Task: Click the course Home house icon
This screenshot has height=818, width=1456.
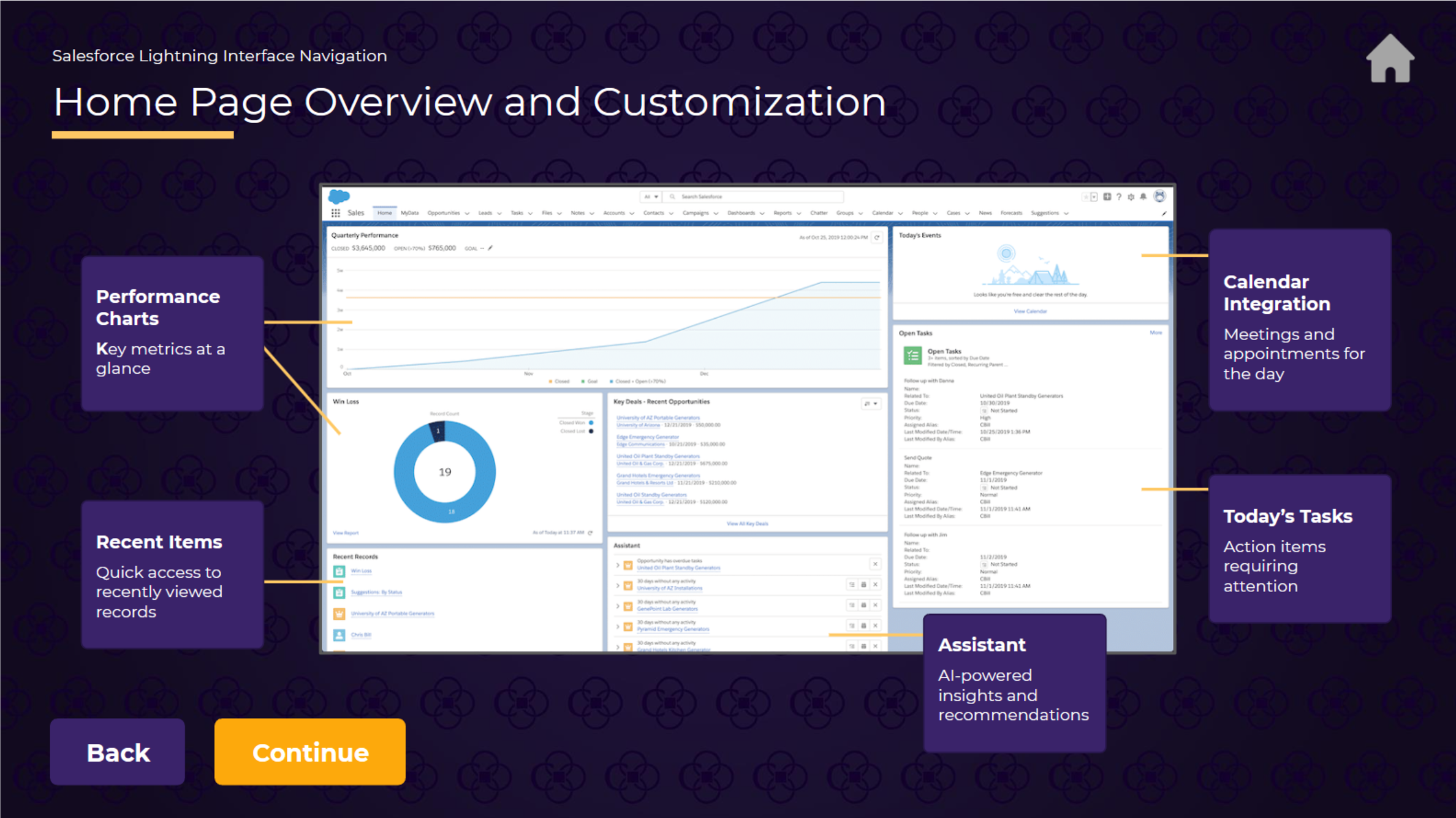Action: tap(1390, 58)
